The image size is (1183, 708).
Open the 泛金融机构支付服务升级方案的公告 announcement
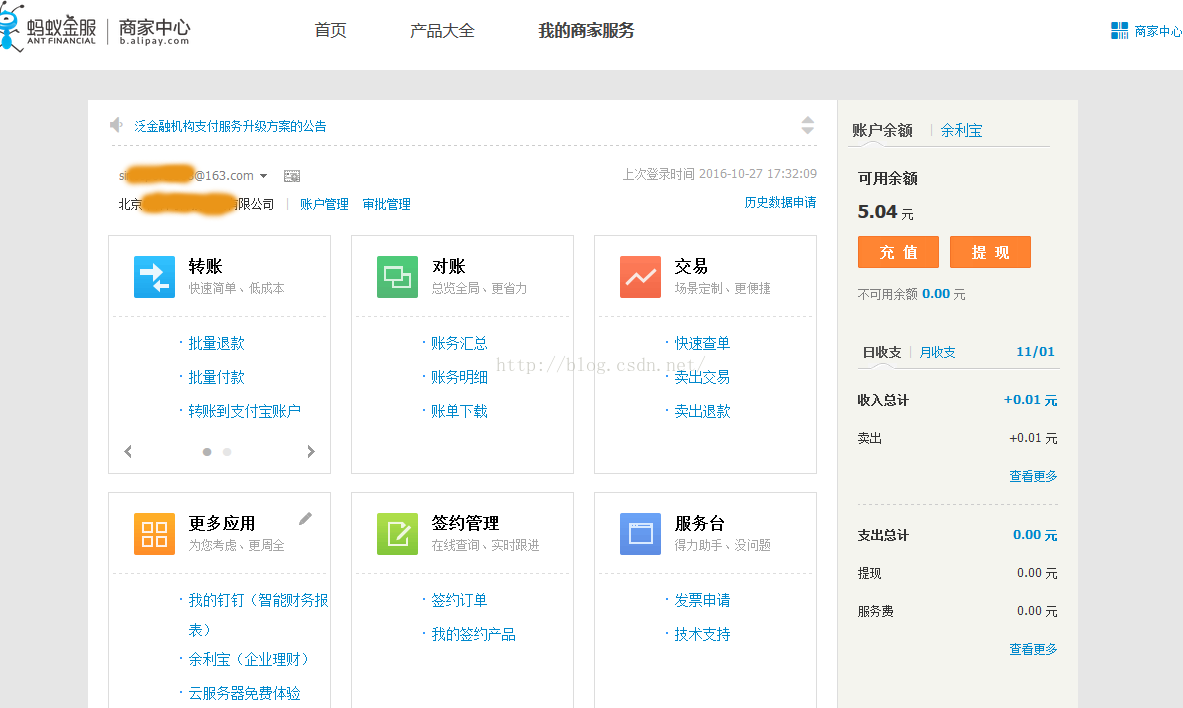(x=230, y=126)
